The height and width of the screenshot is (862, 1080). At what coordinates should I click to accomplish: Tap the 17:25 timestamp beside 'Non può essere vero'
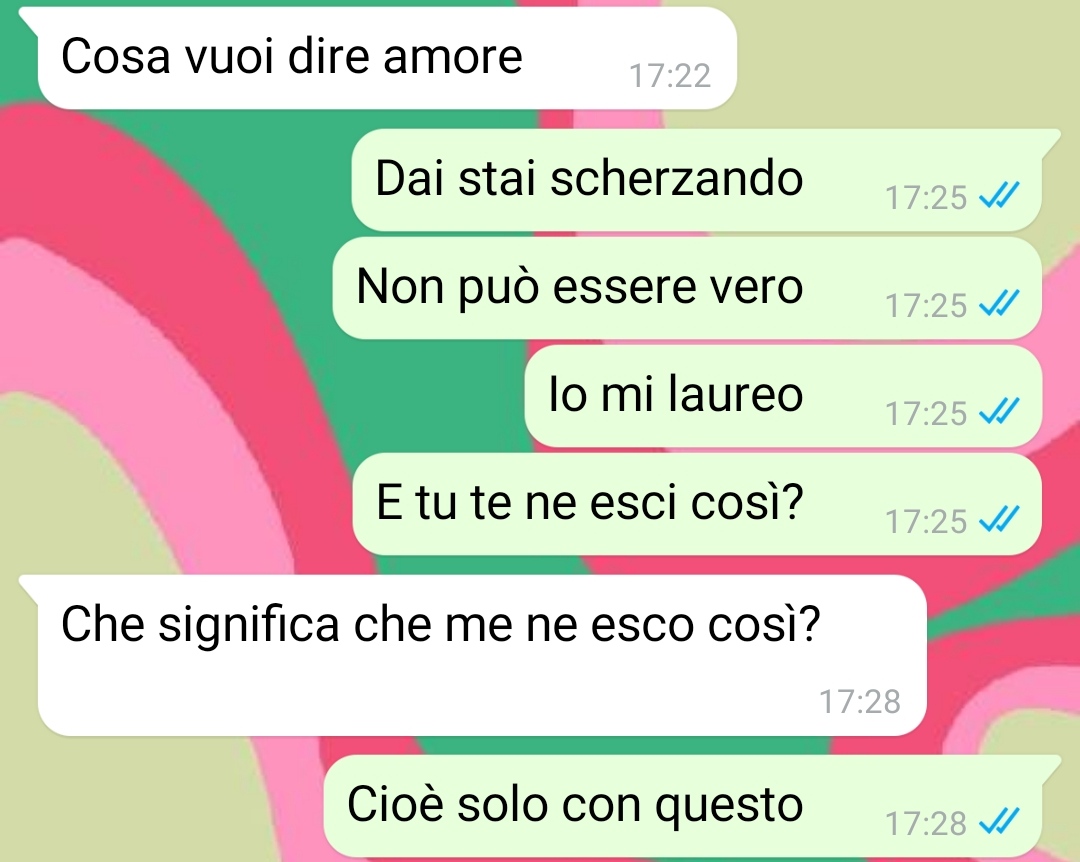[926, 306]
